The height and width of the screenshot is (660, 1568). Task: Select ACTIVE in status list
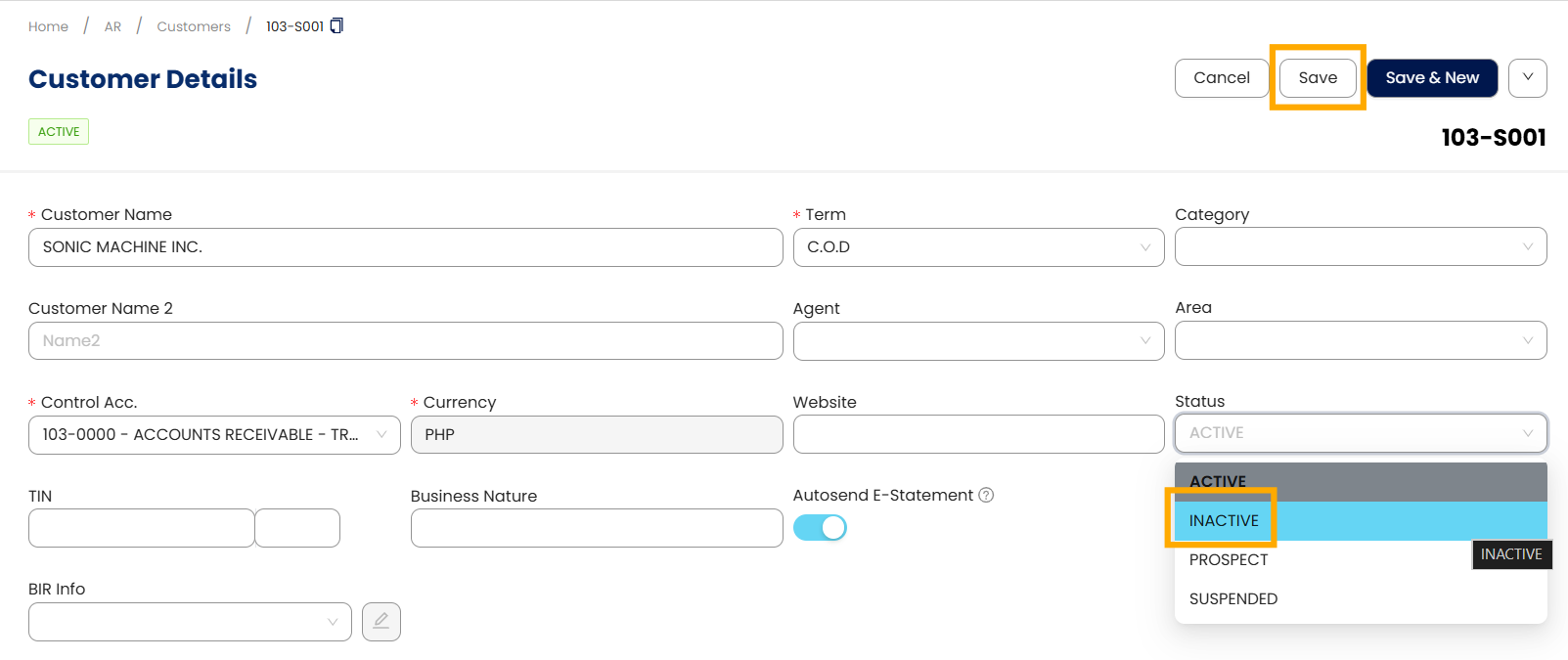click(x=1361, y=482)
